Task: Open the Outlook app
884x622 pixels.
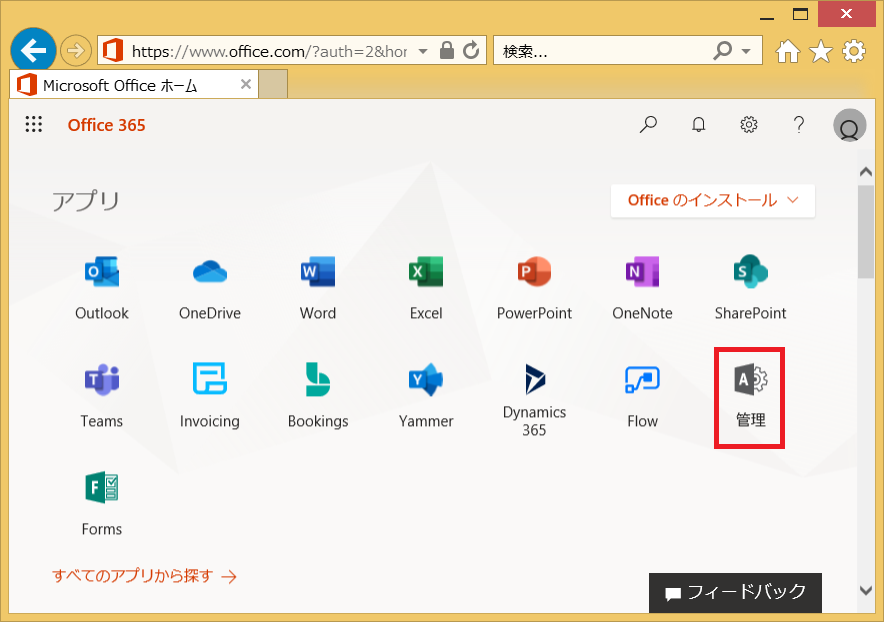Action: pyautogui.click(x=102, y=289)
